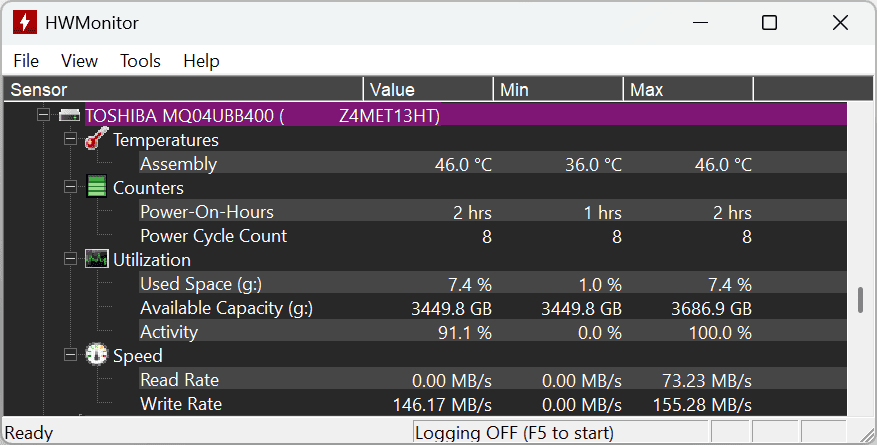Screen dimensions: 877x445
Task: Open the Help menu
Action: pyautogui.click(x=201, y=60)
